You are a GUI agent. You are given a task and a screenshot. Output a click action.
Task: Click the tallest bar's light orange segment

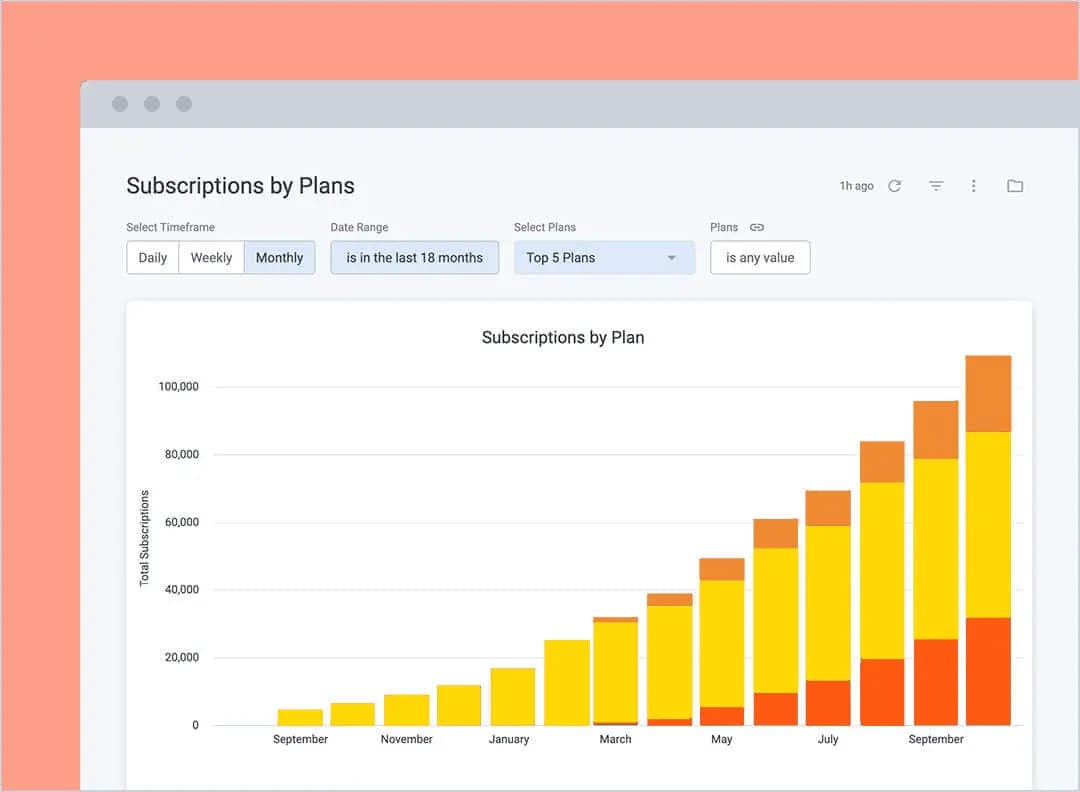[x=988, y=393]
